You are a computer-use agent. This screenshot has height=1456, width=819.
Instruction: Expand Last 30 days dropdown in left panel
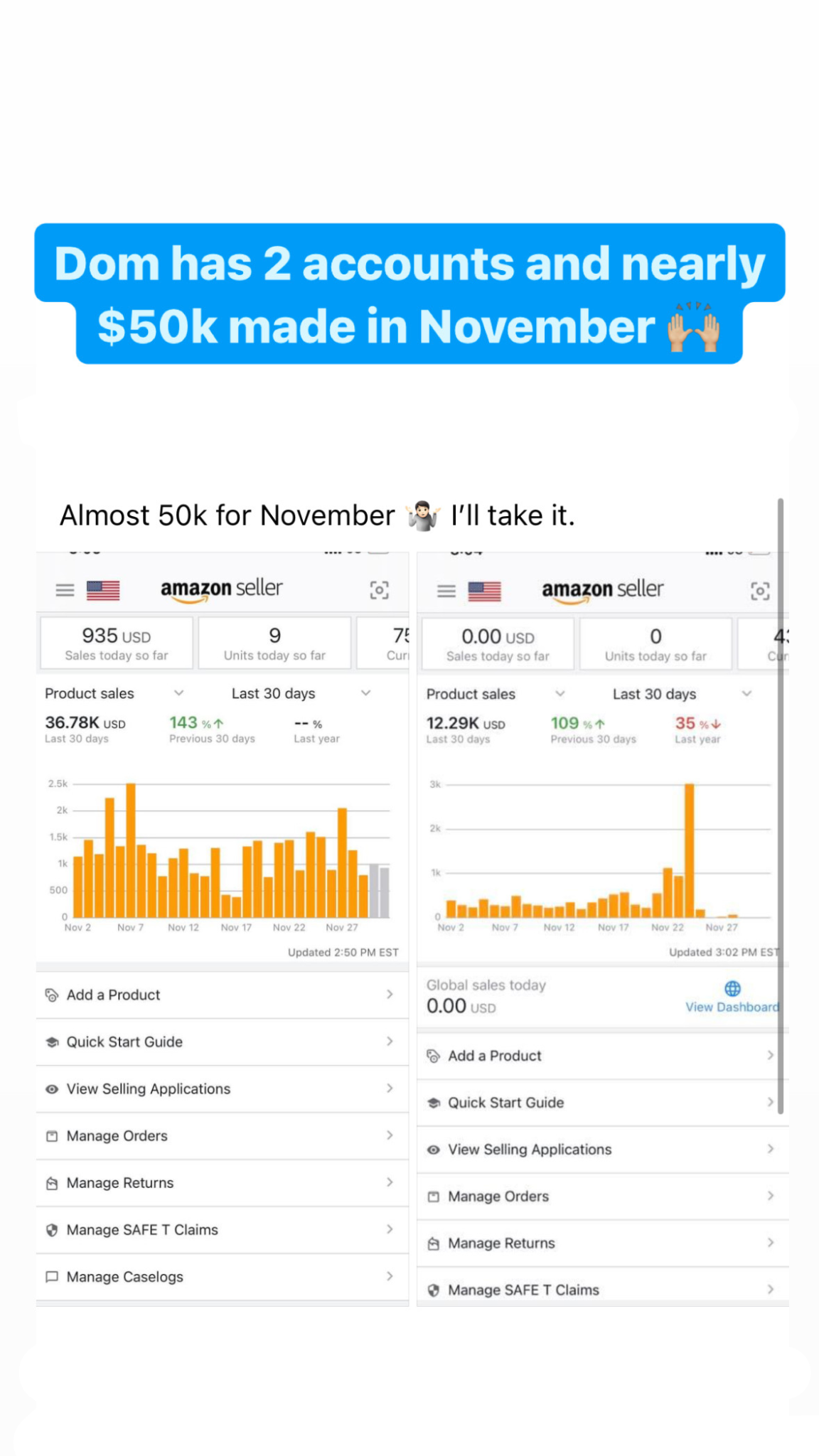(365, 693)
